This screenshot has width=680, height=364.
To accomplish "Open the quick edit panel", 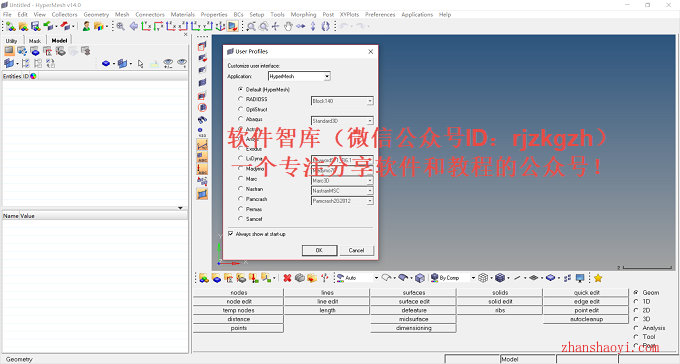I will click(x=586, y=293).
